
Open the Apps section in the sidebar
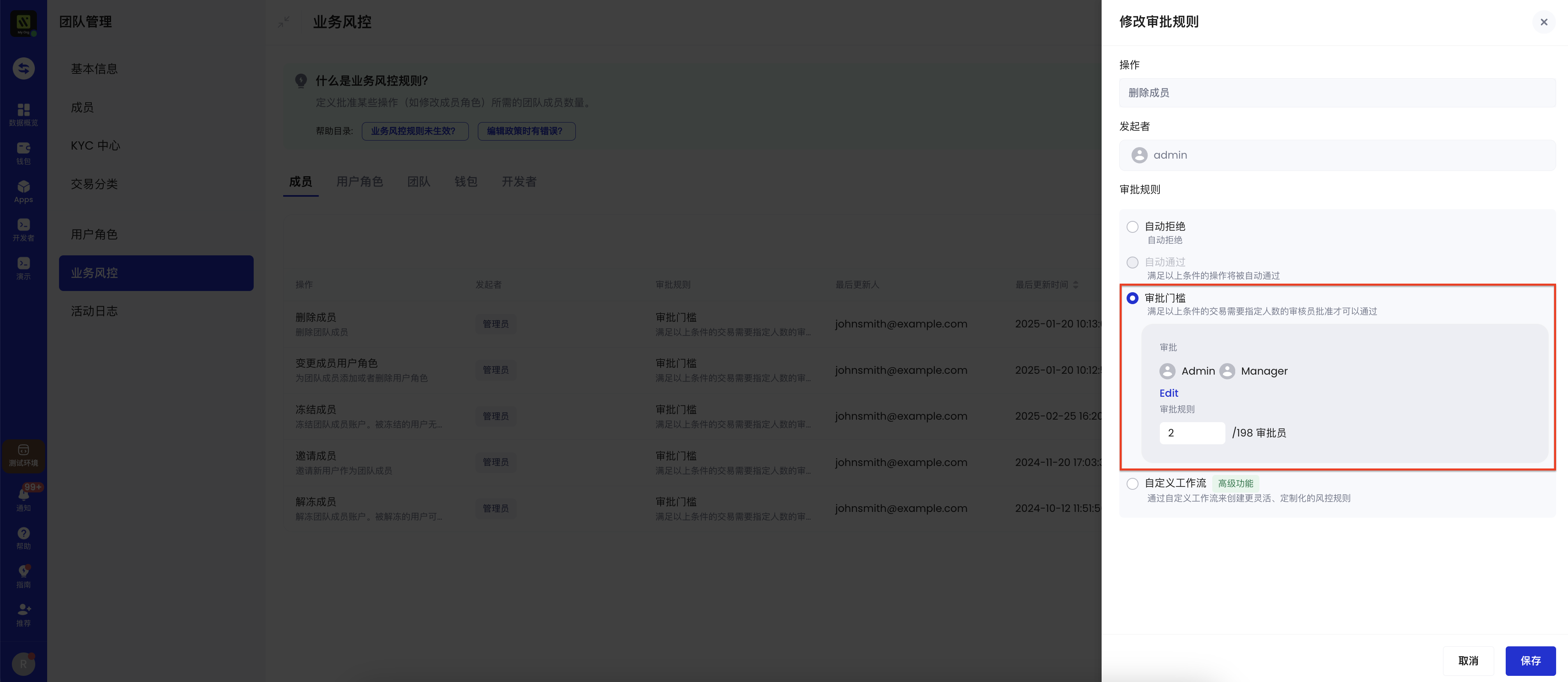(x=23, y=191)
